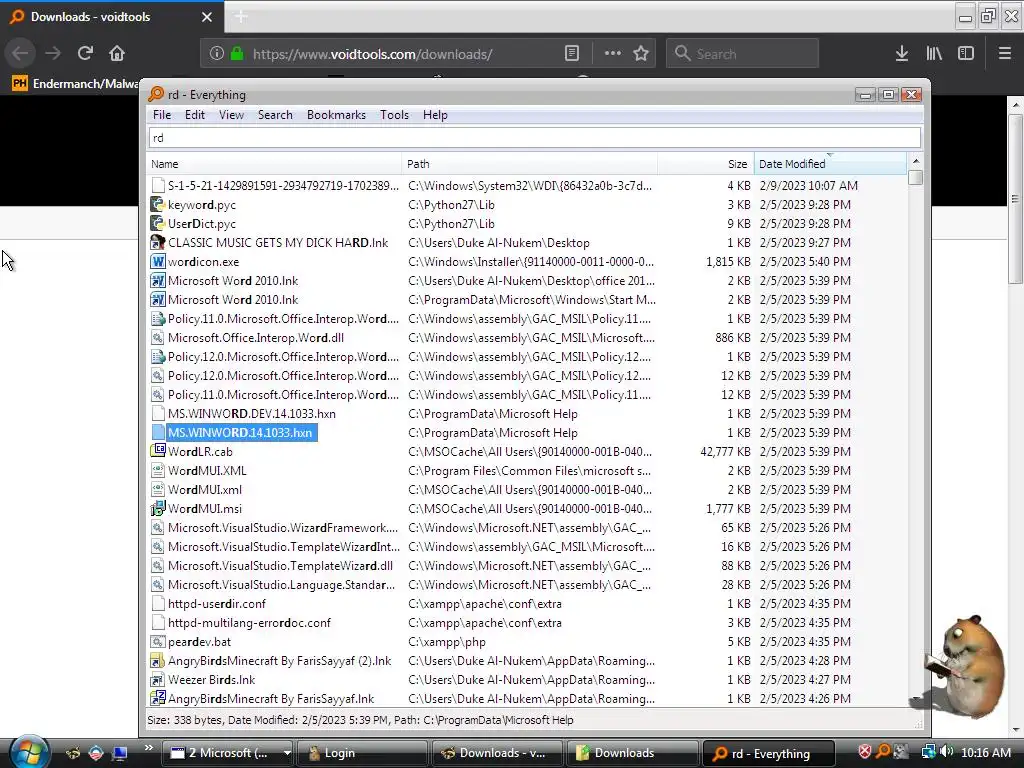
Task: Open a new Firefox tab
Action: 241,16
